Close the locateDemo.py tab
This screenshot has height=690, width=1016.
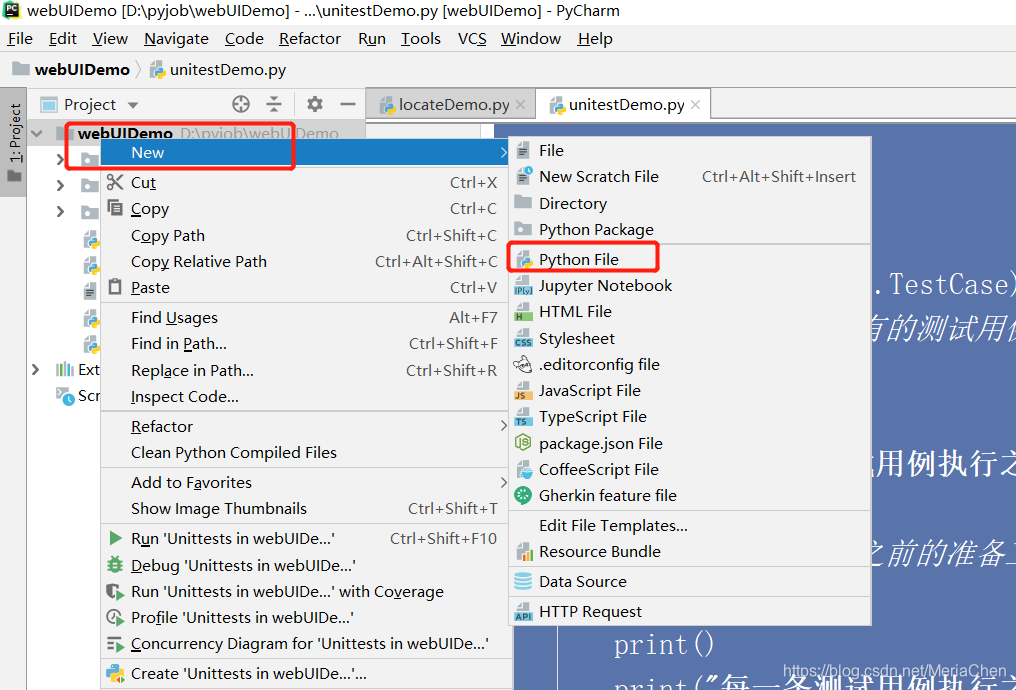point(520,105)
